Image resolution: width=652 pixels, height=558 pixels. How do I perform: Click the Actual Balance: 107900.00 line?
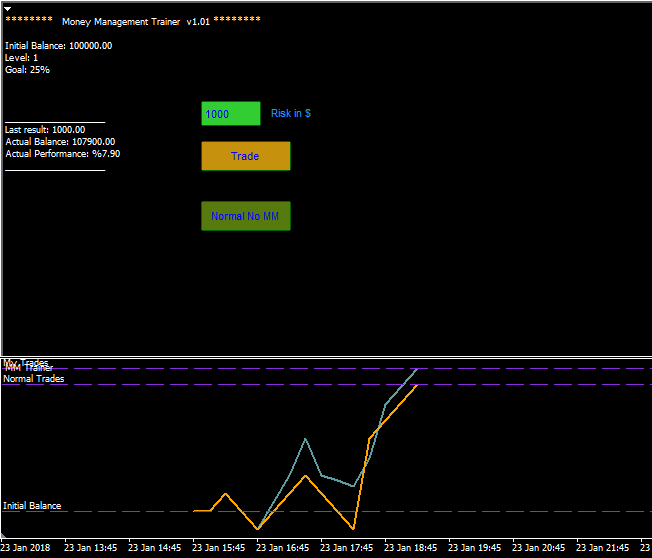(x=60, y=142)
